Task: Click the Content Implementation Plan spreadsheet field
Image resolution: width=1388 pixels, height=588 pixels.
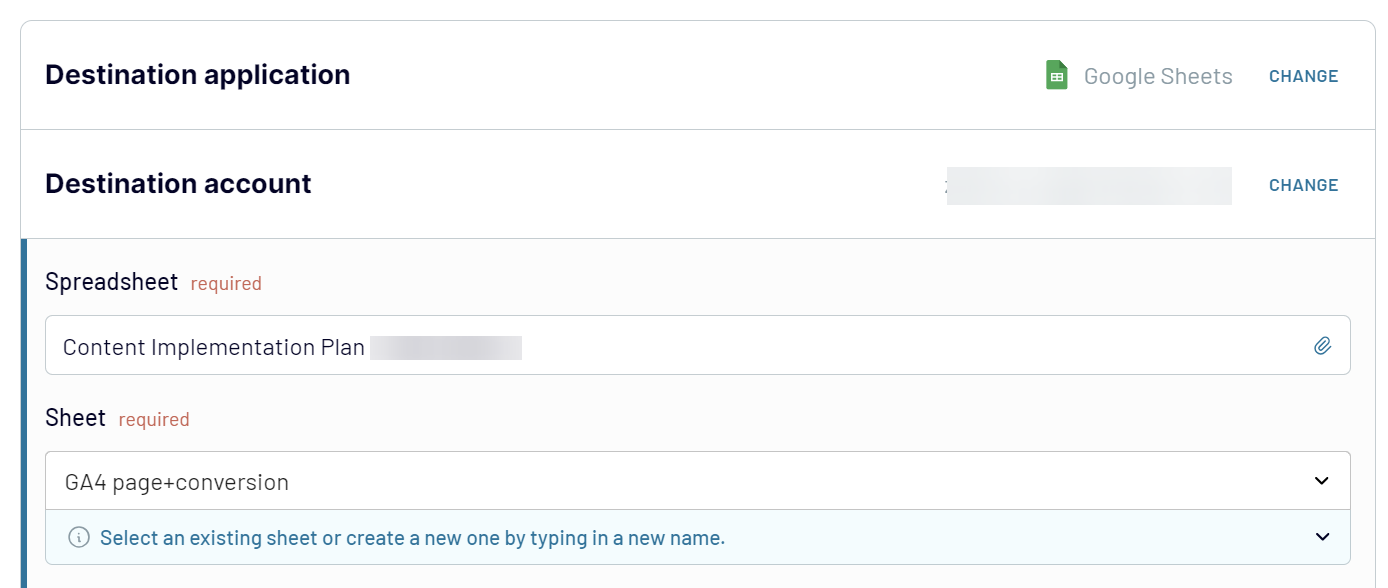Action: [698, 346]
